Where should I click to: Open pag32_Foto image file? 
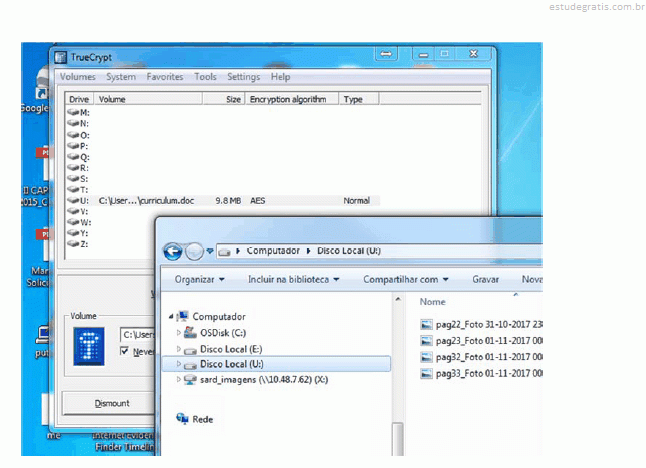point(481,357)
